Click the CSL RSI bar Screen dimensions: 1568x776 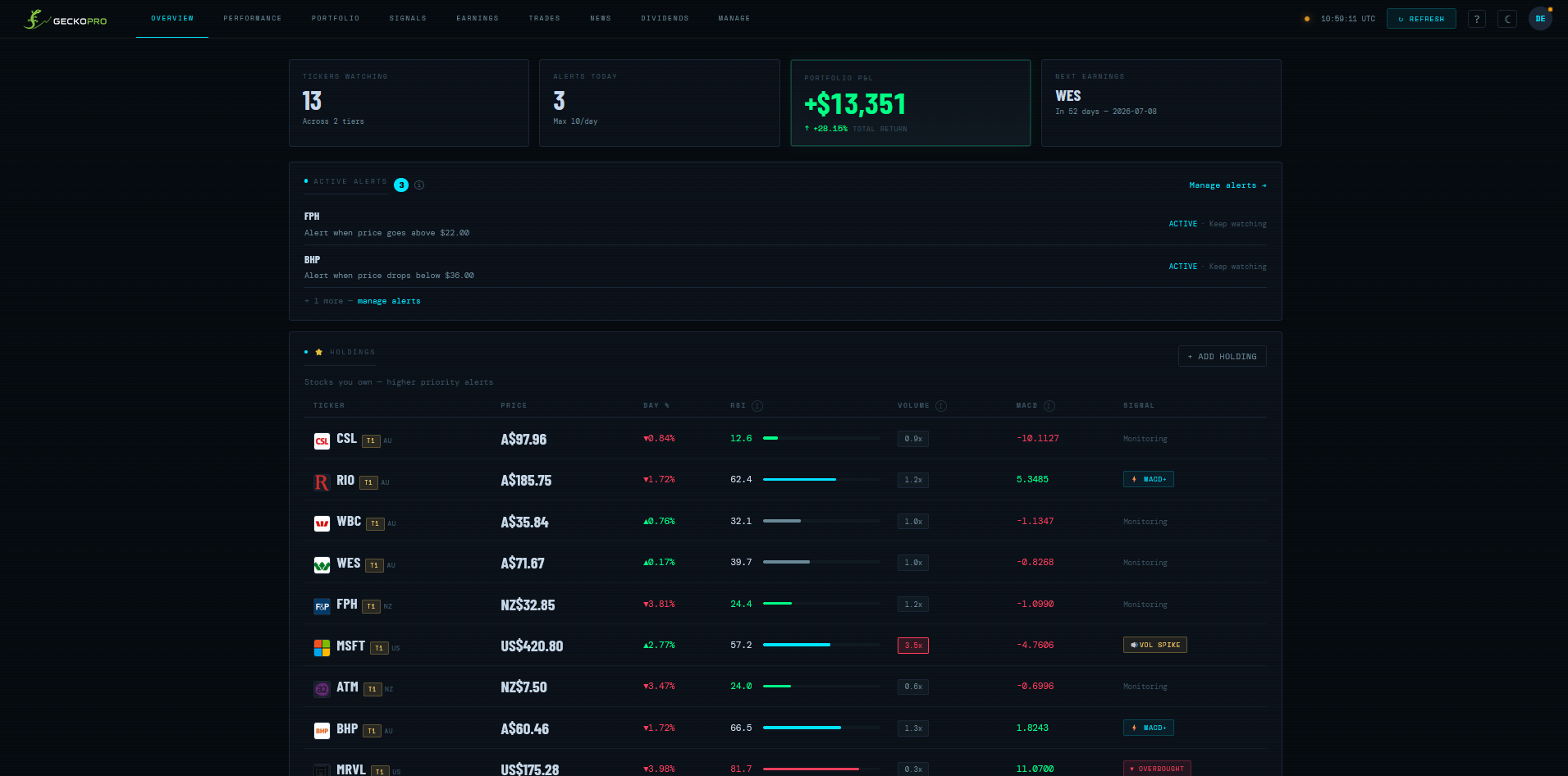pos(822,438)
